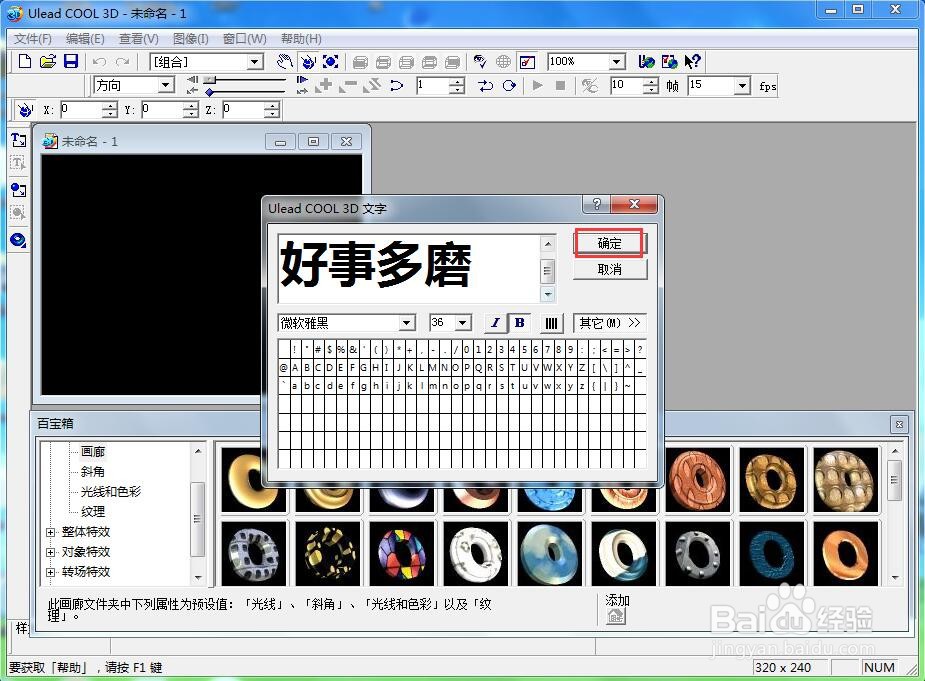This screenshot has width=925, height=681.
Task: Click down arrow of text box scrollbar
Action: coord(548,294)
